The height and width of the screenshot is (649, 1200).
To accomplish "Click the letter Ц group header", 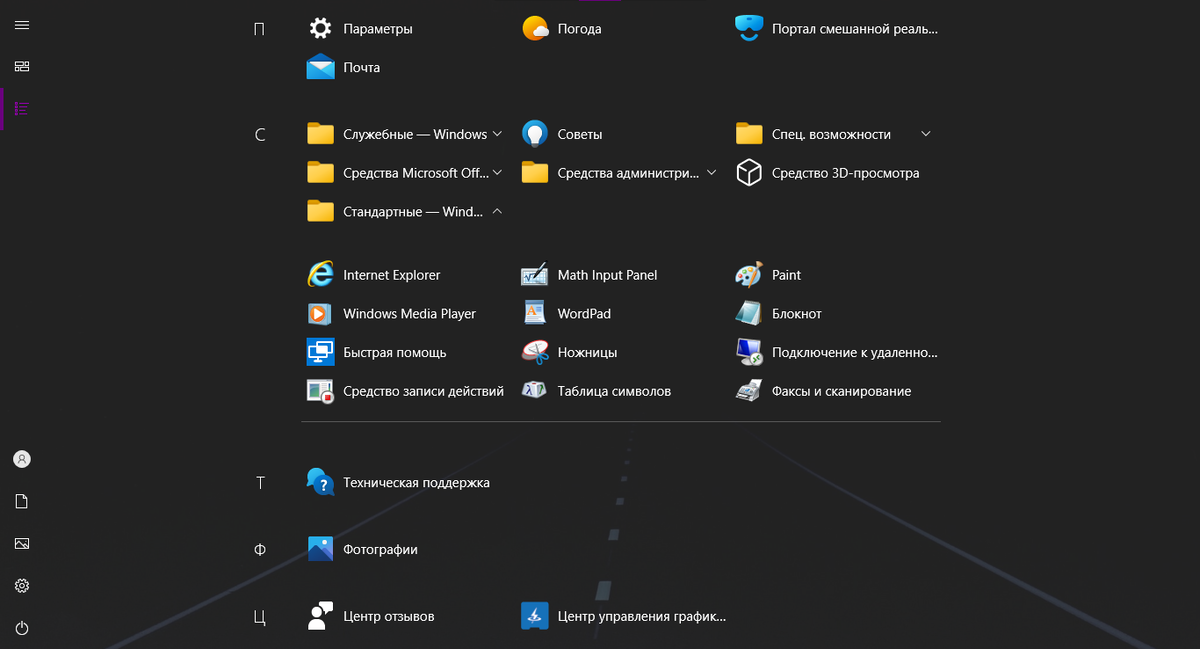I will [260, 617].
